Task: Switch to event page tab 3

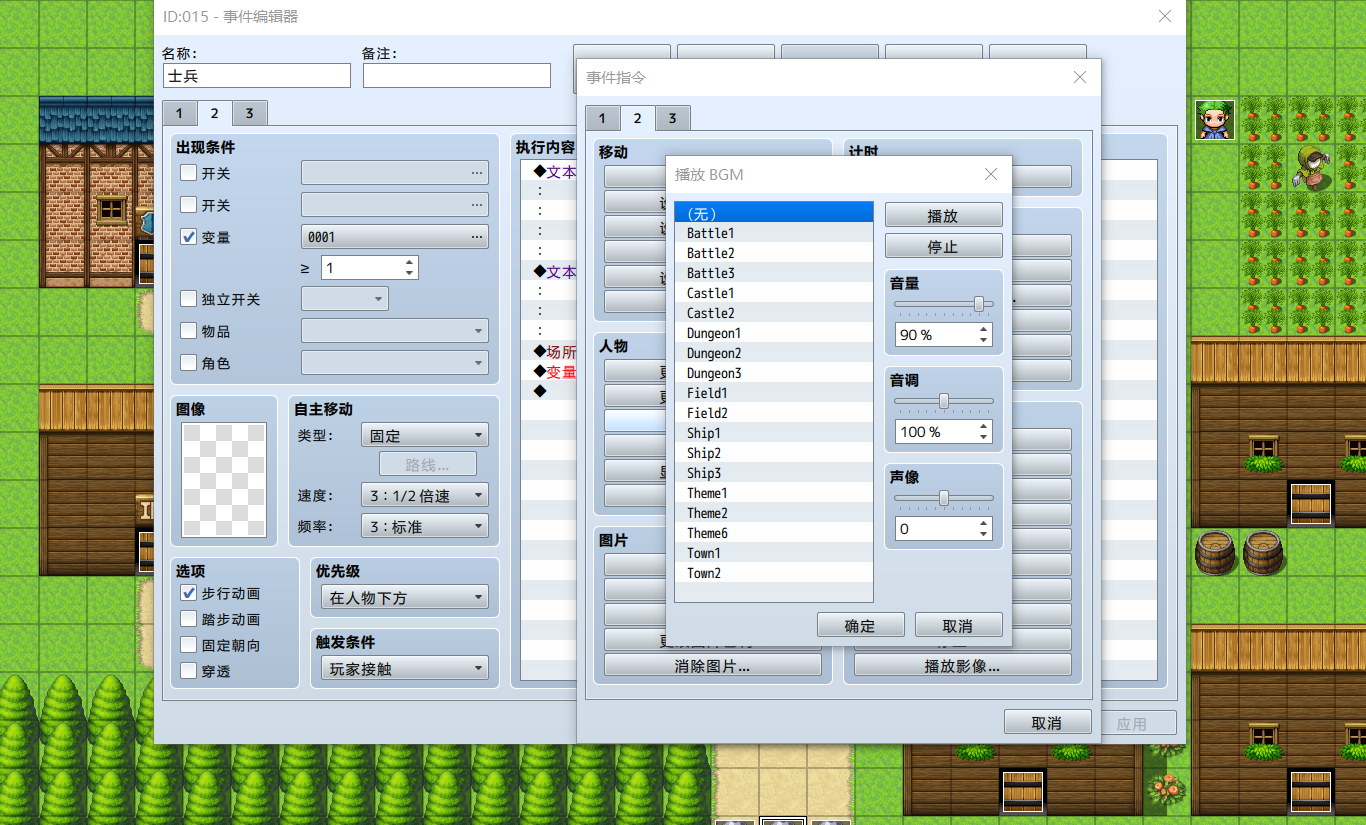Action: click(x=249, y=113)
